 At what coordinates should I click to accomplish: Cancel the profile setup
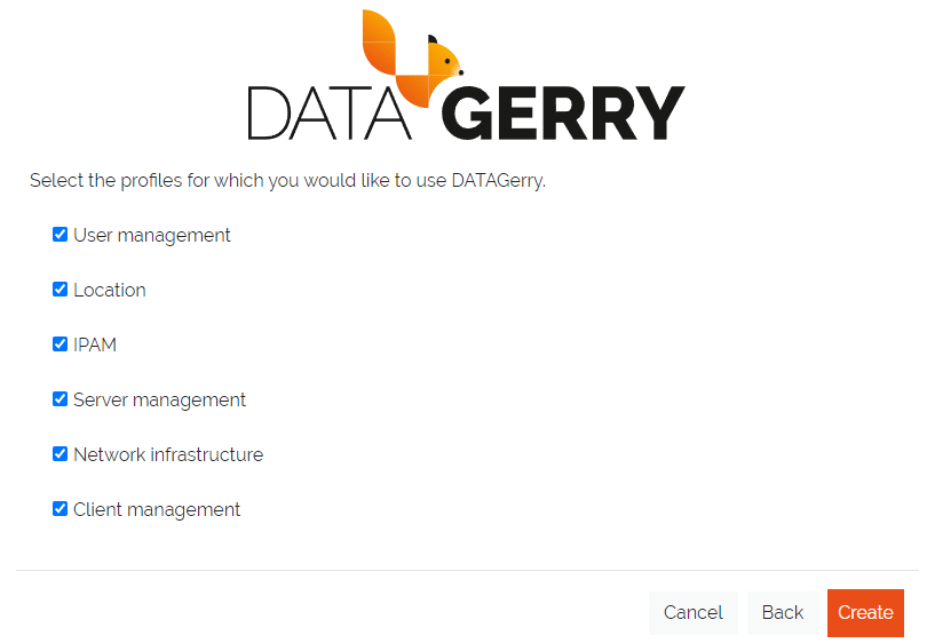[x=693, y=612]
